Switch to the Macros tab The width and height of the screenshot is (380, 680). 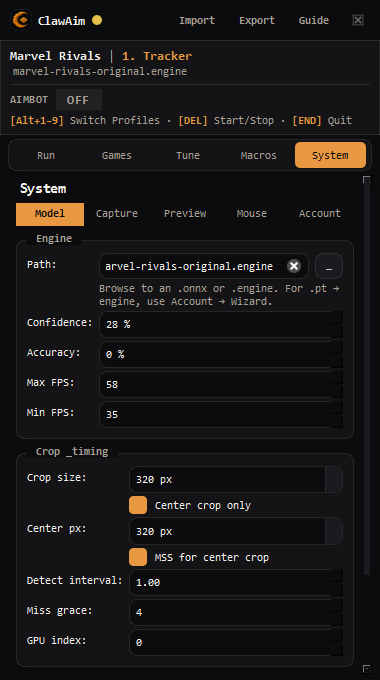pos(259,155)
